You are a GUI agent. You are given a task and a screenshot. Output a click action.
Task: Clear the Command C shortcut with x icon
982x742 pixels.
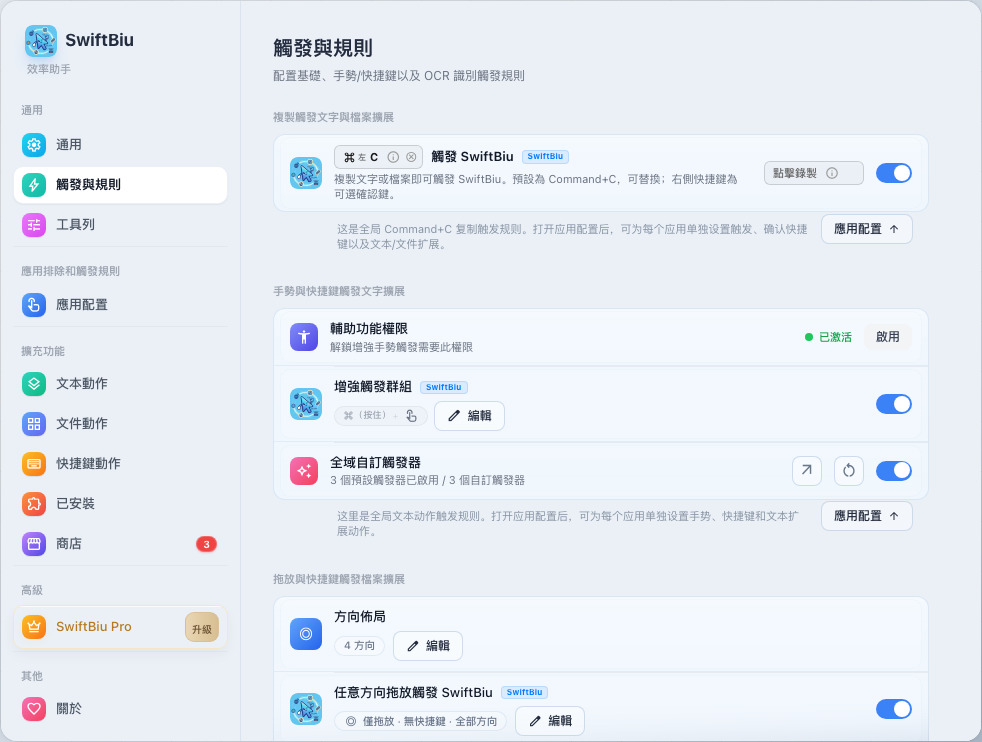411,157
